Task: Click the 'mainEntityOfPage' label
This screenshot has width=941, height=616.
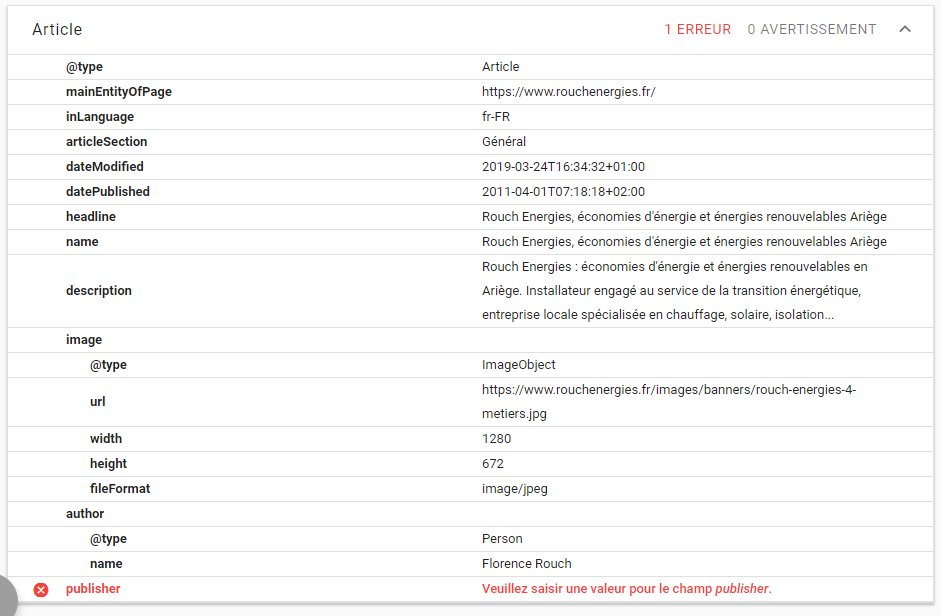Action: coord(119,91)
